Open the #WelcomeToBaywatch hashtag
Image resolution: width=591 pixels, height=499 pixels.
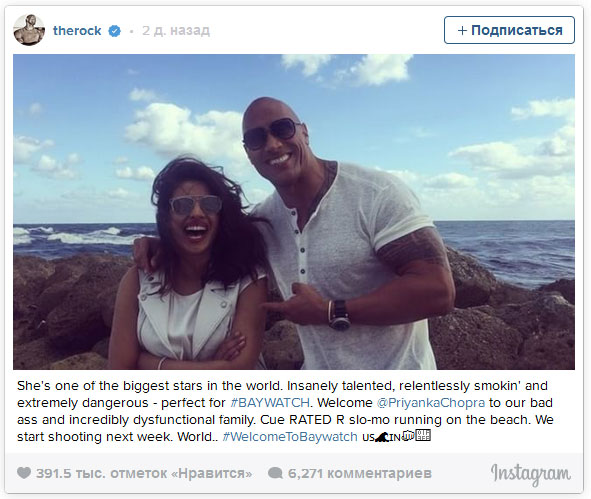290,436
